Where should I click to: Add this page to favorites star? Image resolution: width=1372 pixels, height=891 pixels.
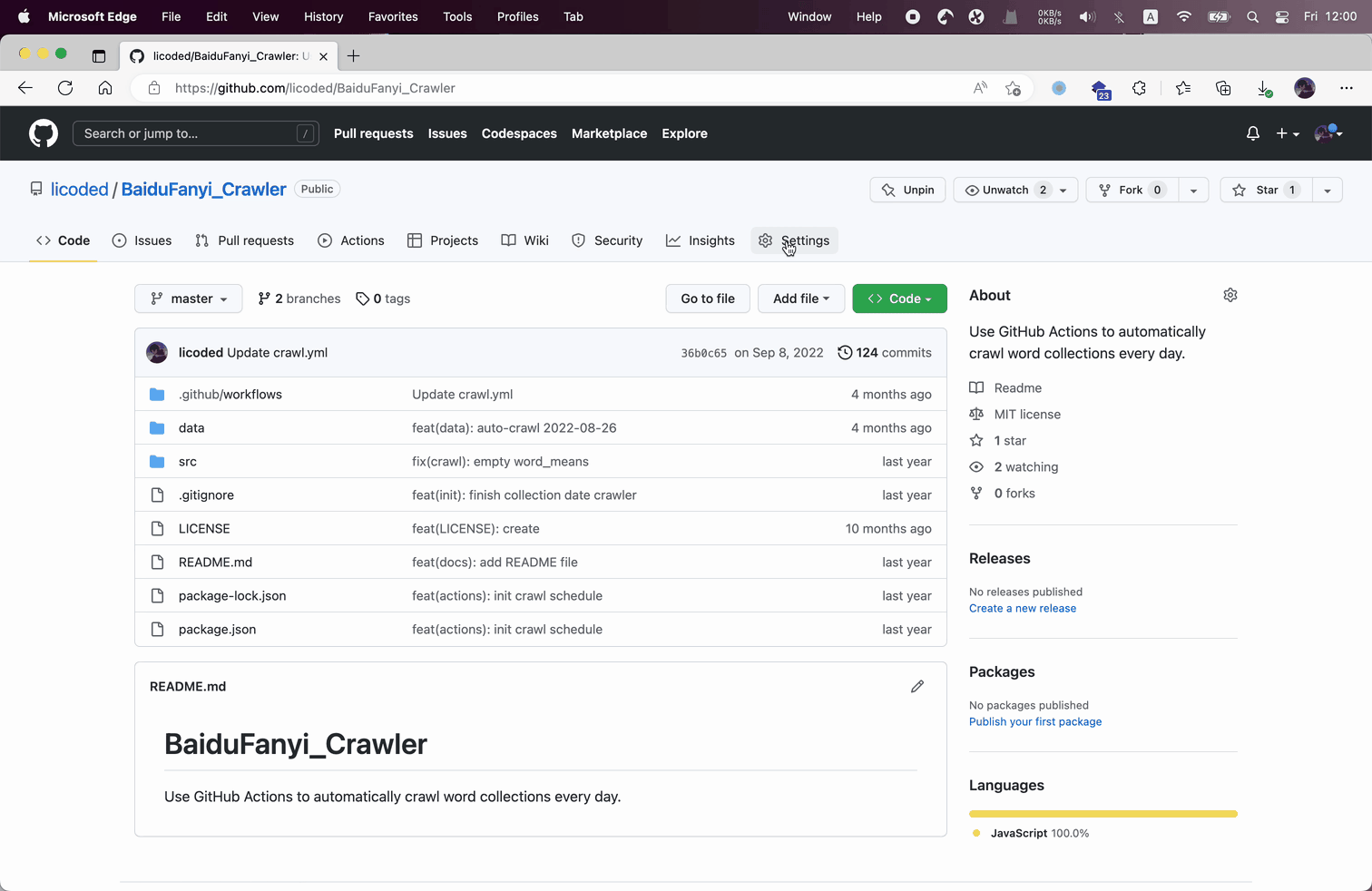click(x=1013, y=88)
